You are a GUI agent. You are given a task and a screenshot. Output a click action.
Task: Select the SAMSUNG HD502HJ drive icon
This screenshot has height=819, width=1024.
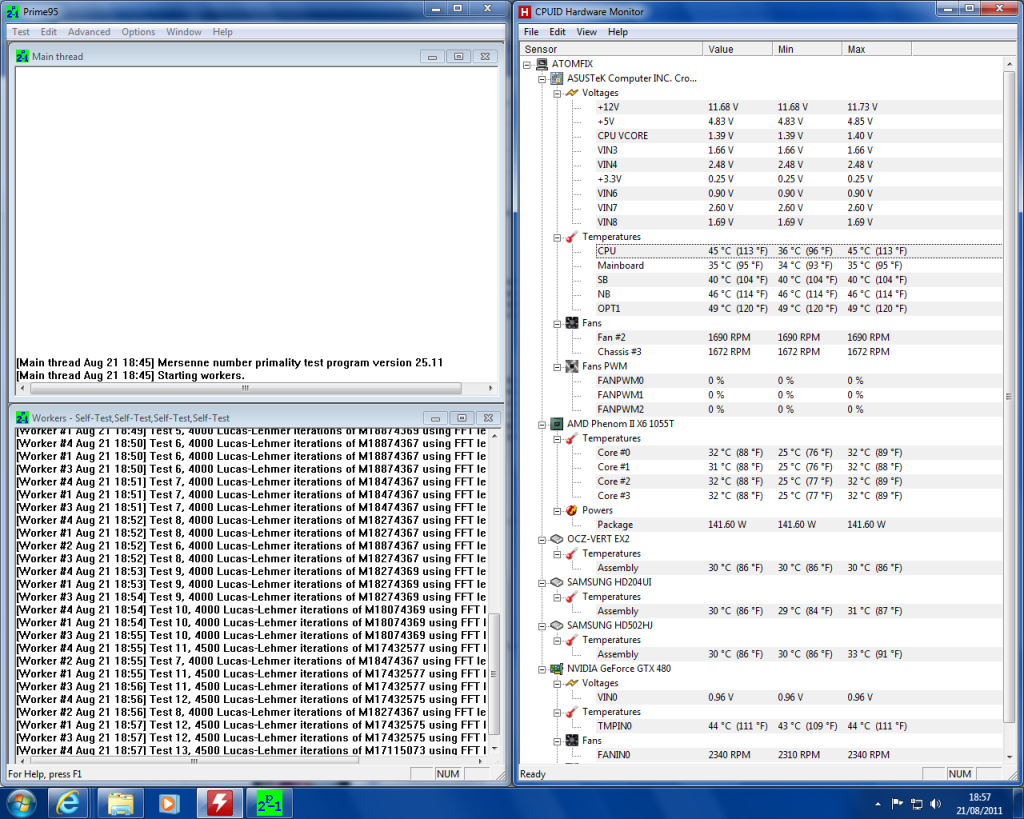[557, 626]
